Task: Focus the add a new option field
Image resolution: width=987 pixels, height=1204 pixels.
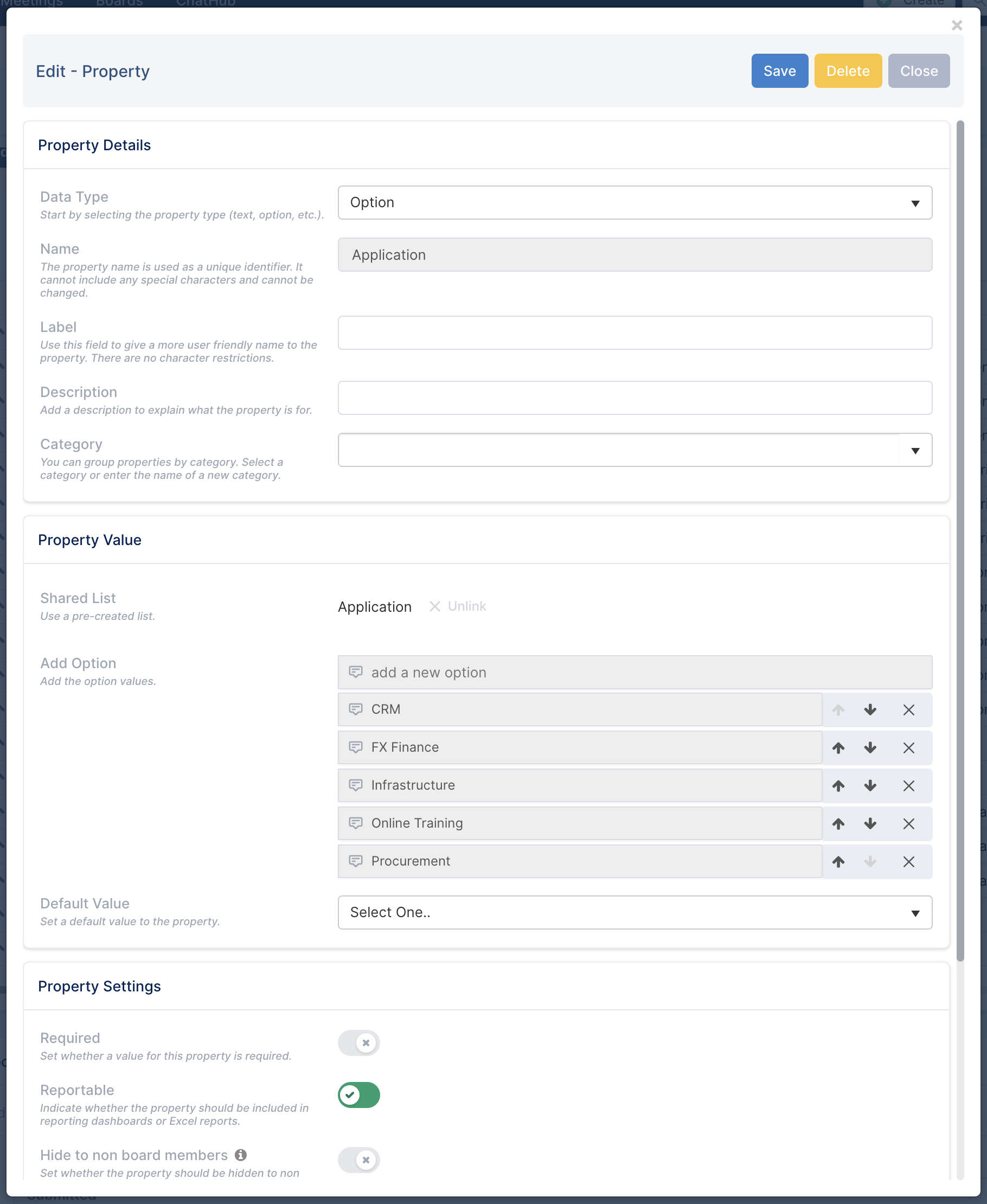Action: coord(634,673)
